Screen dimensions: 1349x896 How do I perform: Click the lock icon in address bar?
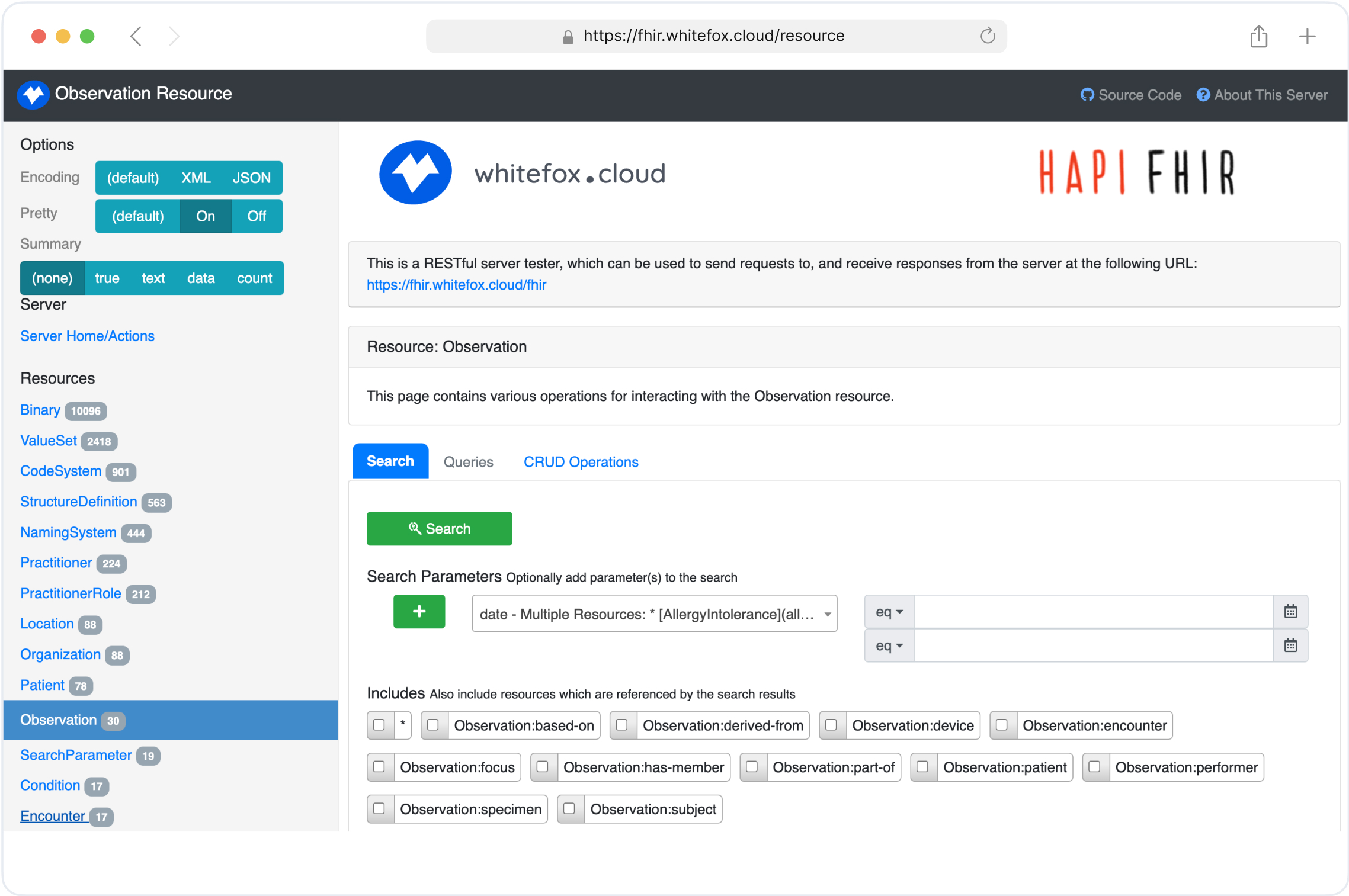click(568, 37)
